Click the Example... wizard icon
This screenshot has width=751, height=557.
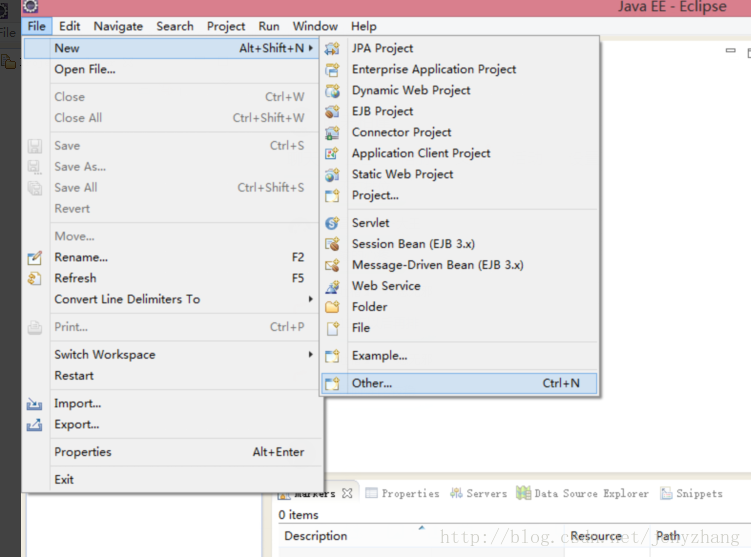(x=332, y=356)
